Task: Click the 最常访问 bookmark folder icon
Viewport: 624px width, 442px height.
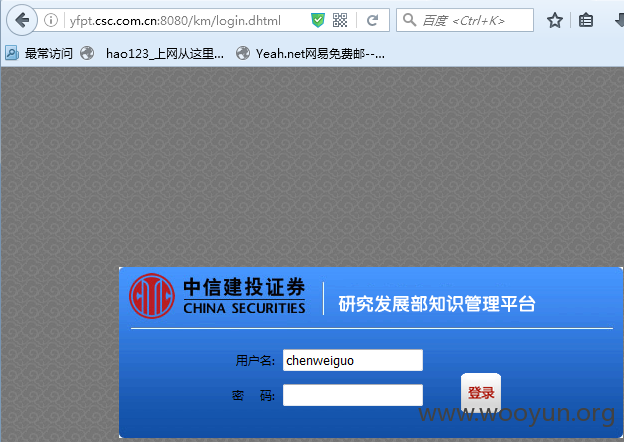Action: click(x=12, y=53)
